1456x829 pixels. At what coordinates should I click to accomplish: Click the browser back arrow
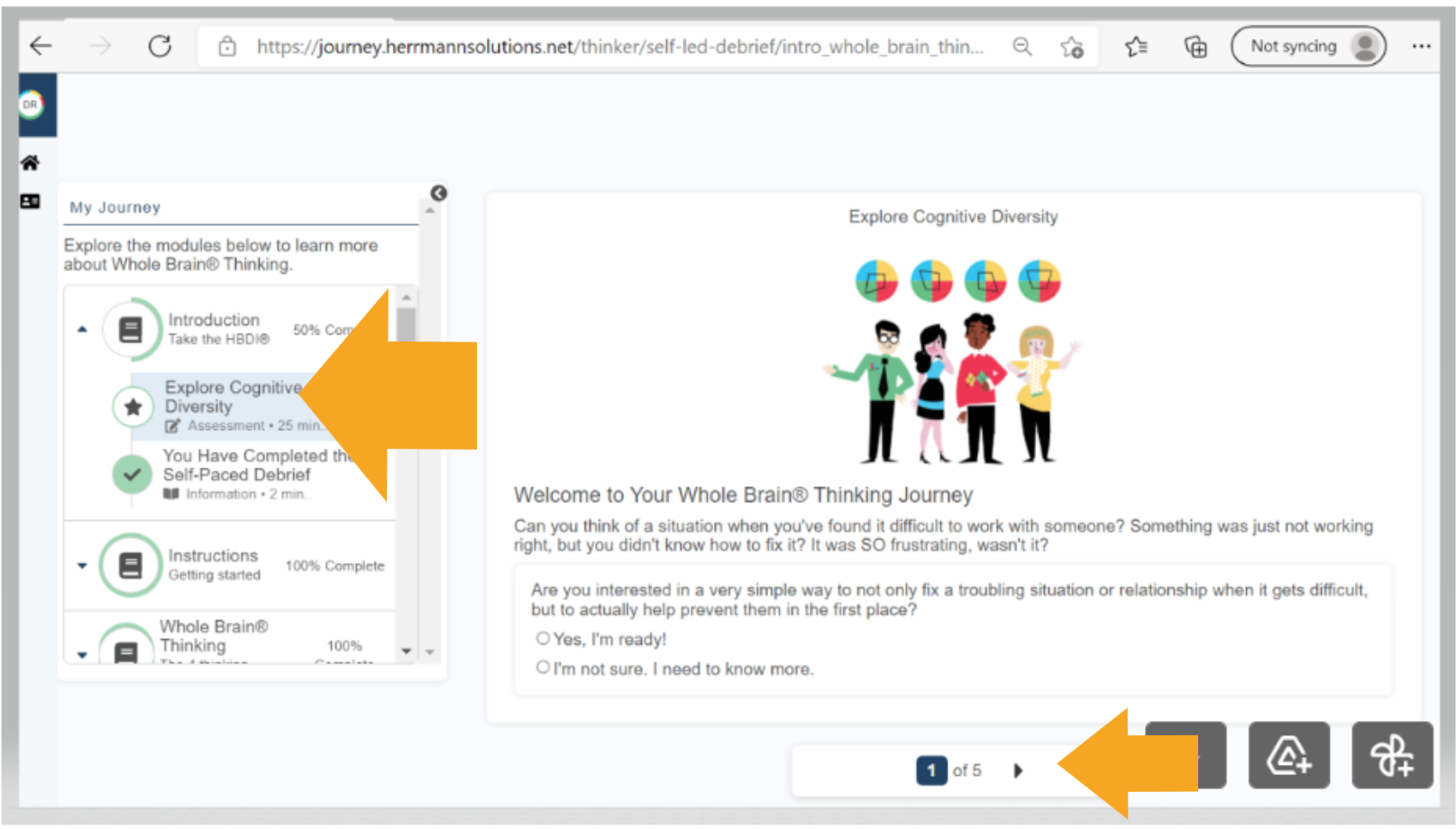pyautogui.click(x=41, y=46)
